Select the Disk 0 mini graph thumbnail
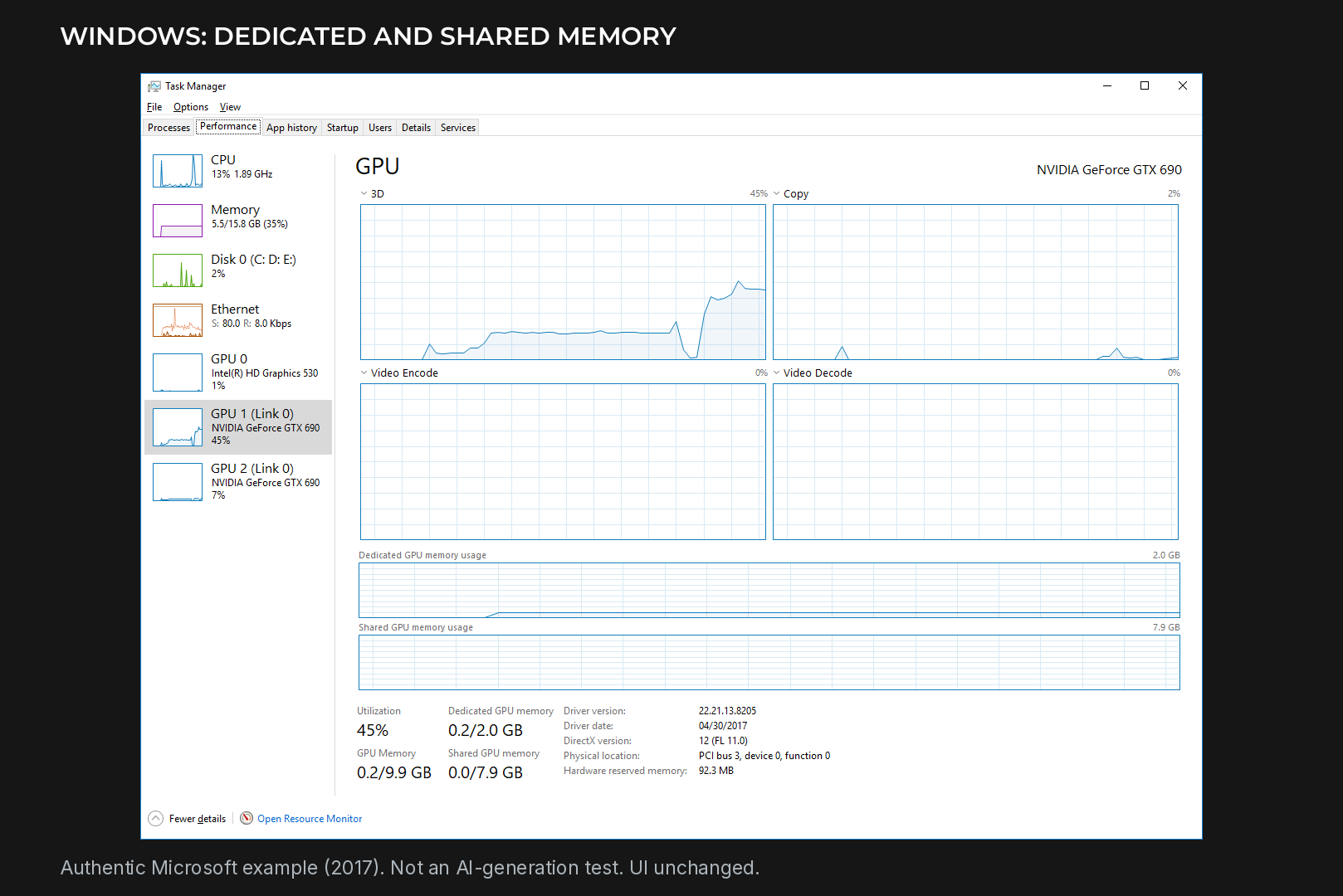The height and width of the screenshot is (896, 1343). click(178, 270)
